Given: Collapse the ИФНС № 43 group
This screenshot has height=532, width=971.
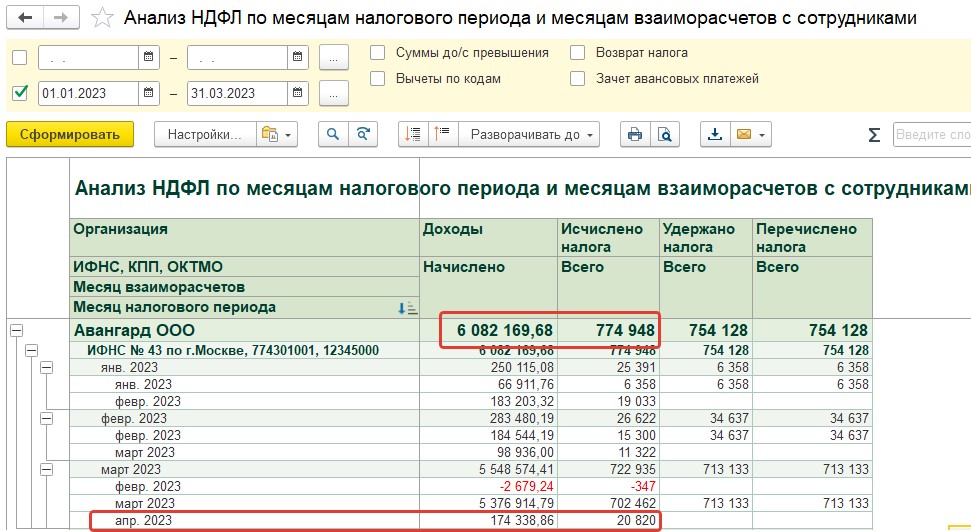Looking at the screenshot, I should coord(32,351).
